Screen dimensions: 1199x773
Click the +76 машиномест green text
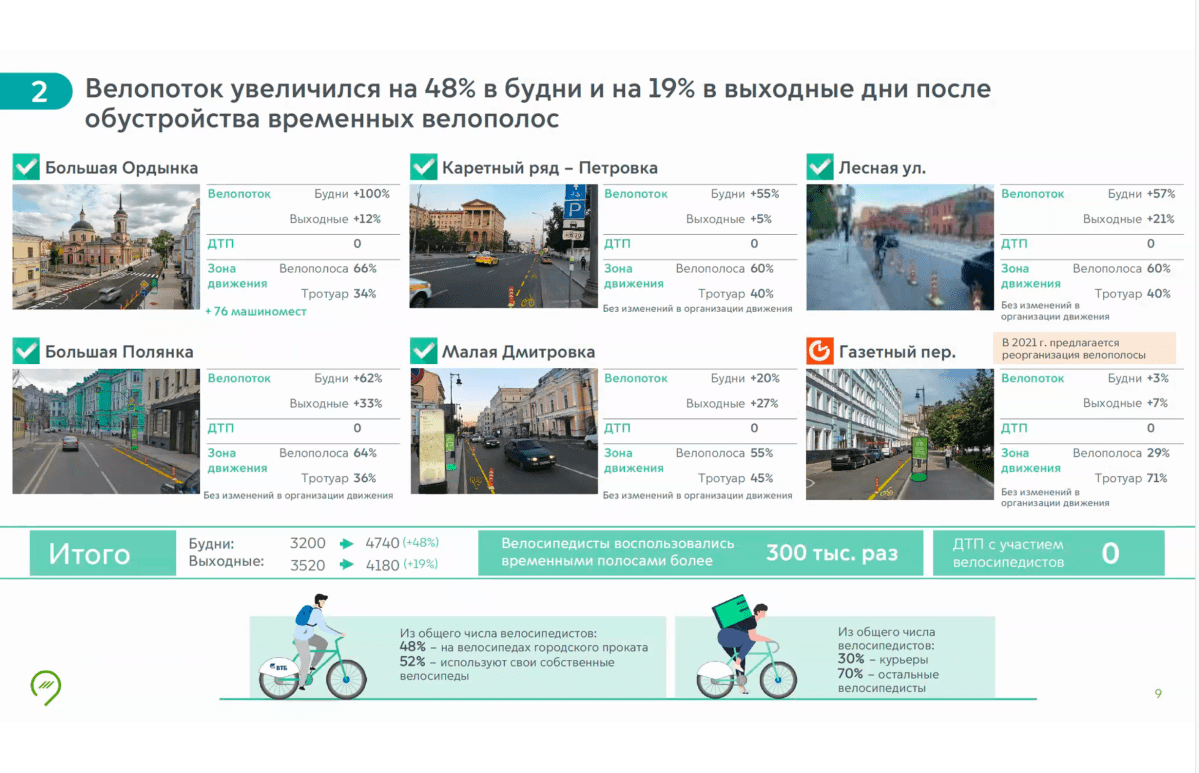pyautogui.click(x=256, y=312)
